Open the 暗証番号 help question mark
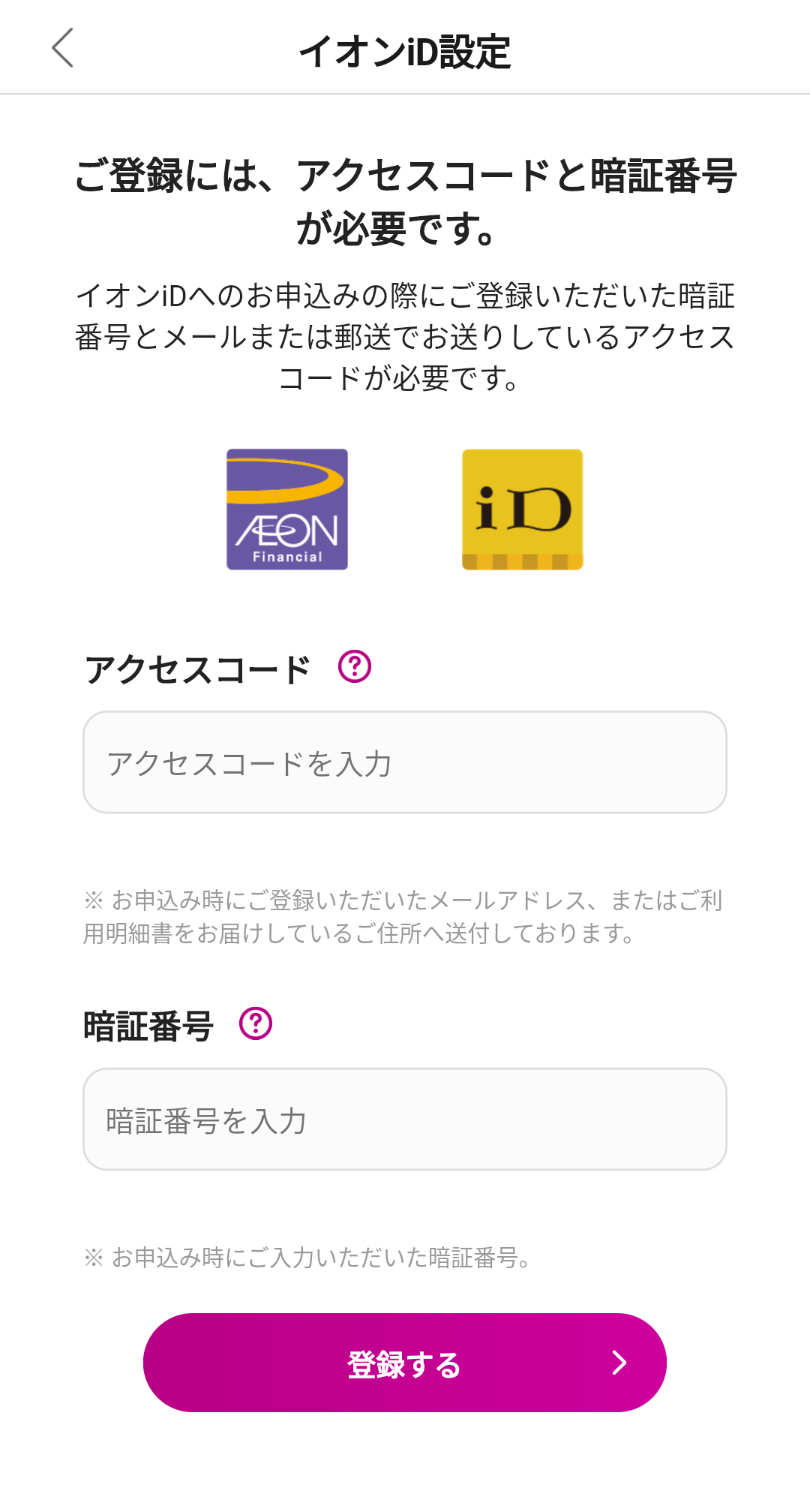The image size is (810, 1512). (256, 1024)
